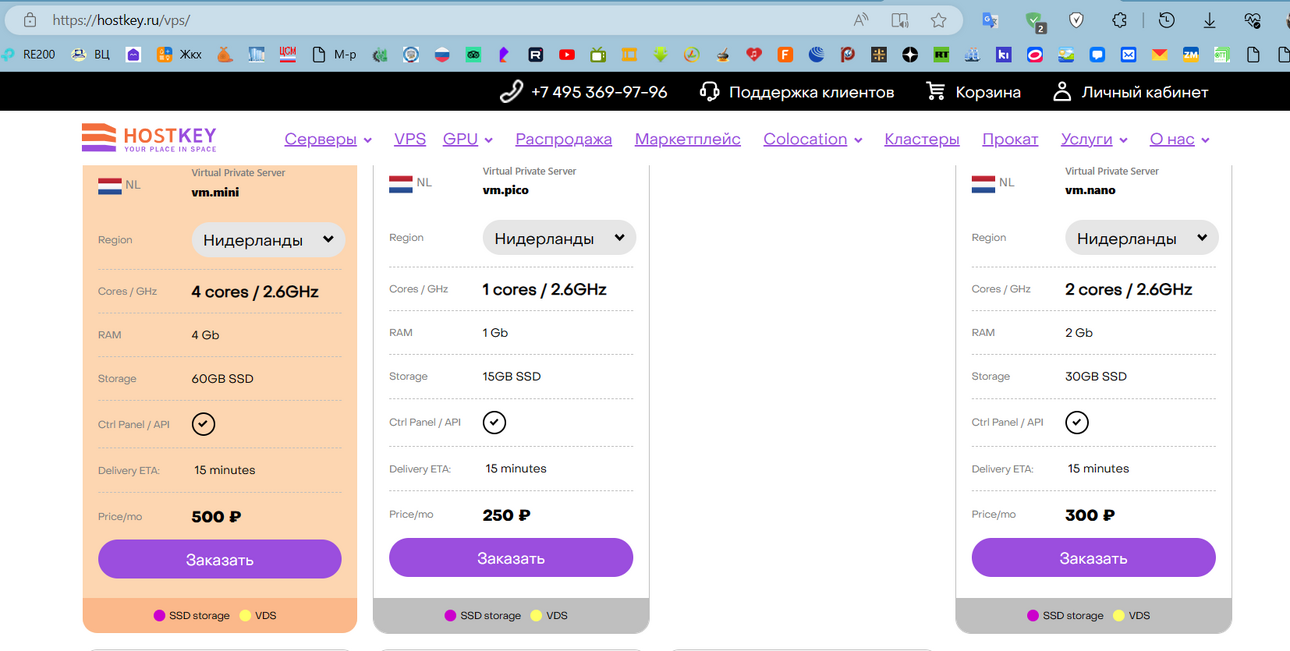
Task: Expand the О нас menu
Action: [x=1180, y=139]
